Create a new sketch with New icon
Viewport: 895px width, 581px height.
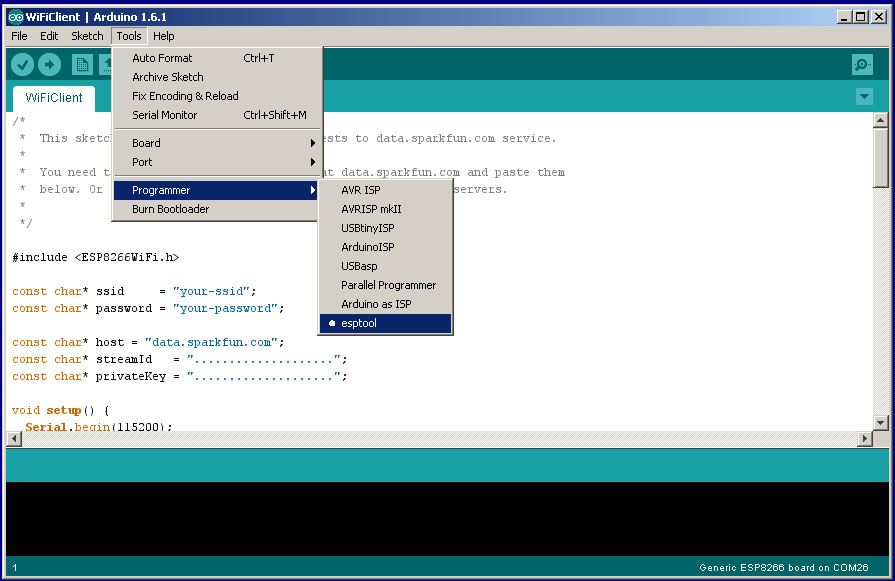point(82,64)
